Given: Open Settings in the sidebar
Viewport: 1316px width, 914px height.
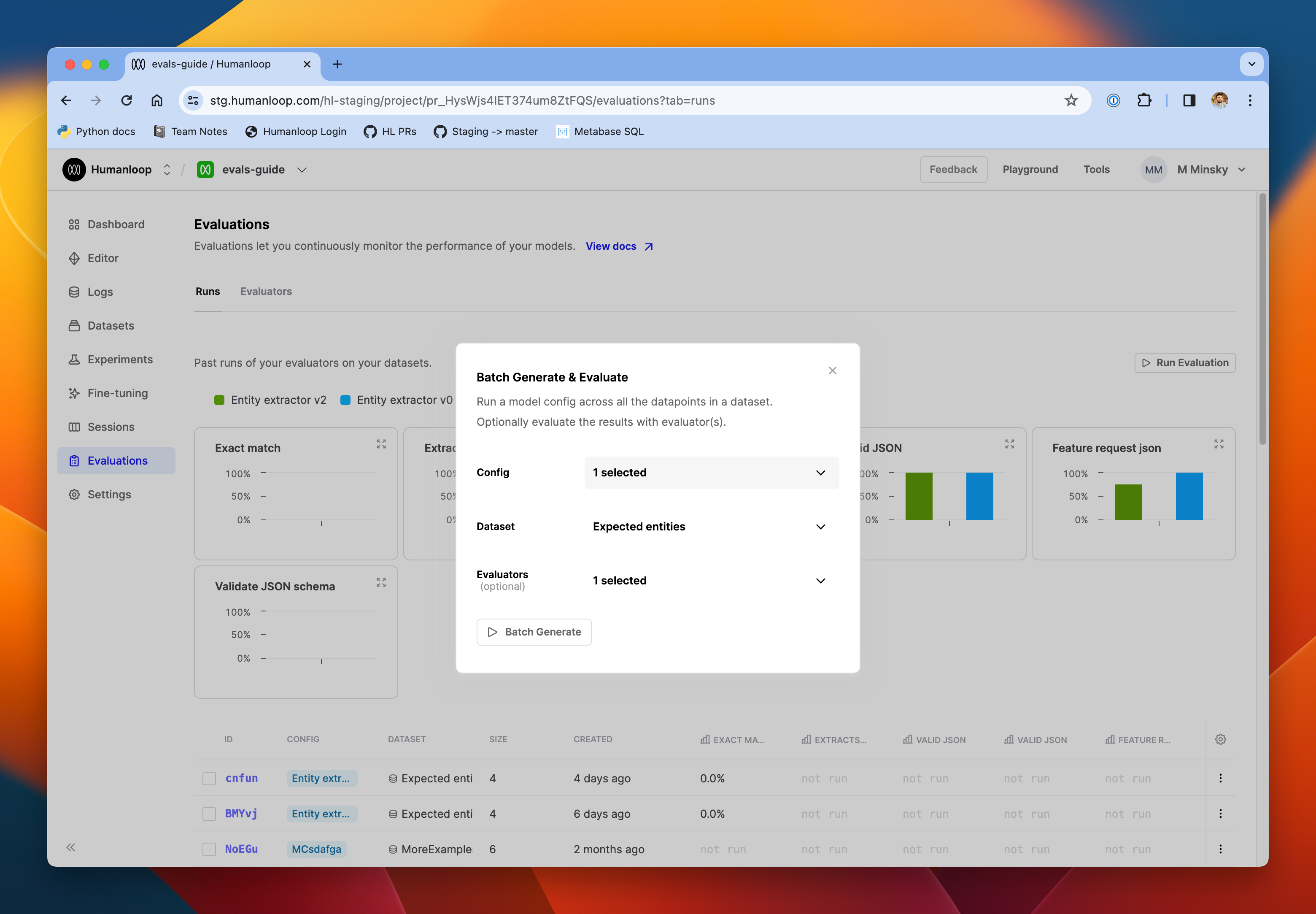Looking at the screenshot, I should coord(116,495).
